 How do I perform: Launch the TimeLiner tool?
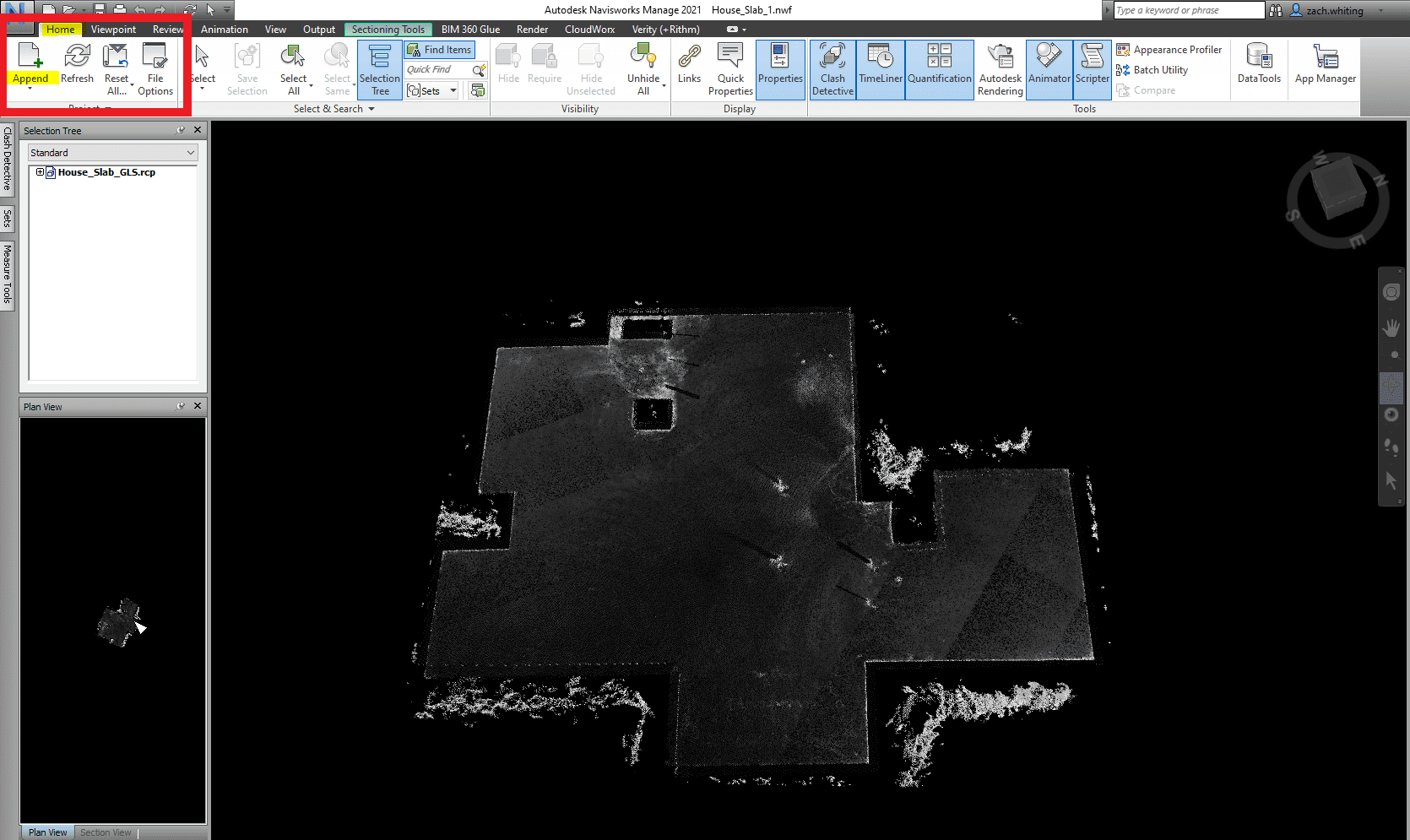coord(880,68)
